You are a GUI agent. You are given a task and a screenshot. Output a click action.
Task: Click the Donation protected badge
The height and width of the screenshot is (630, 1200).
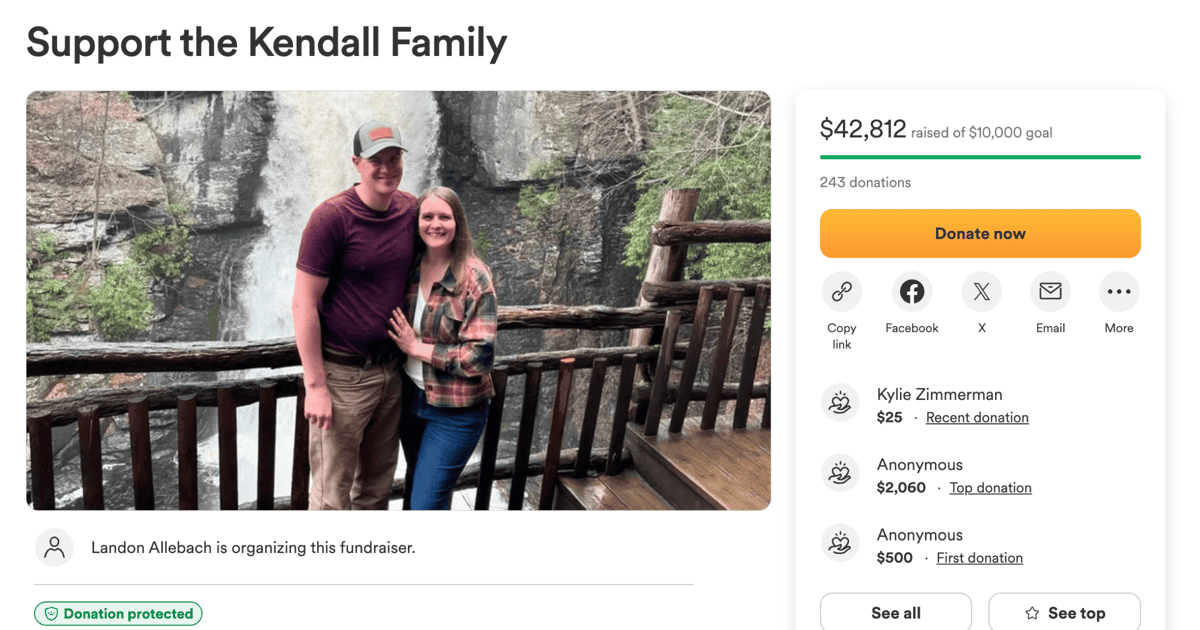pos(118,614)
